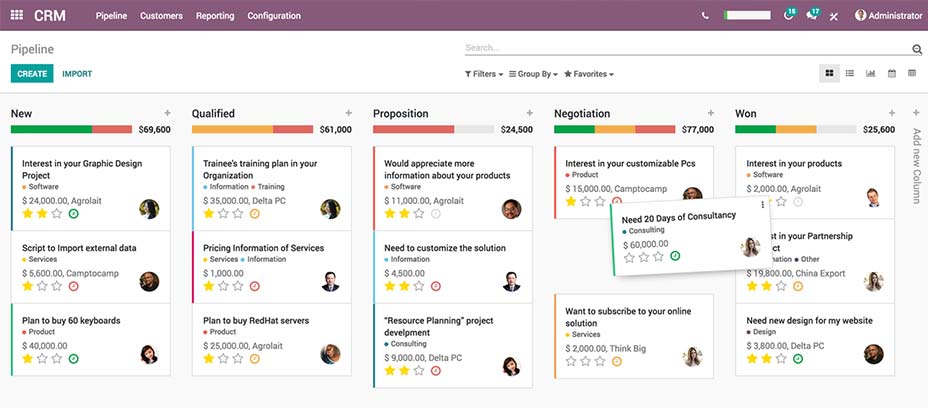Click orange segment of Qualified column progress bar
This screenshot has width=928, height=408.
(x=233, y=129)
